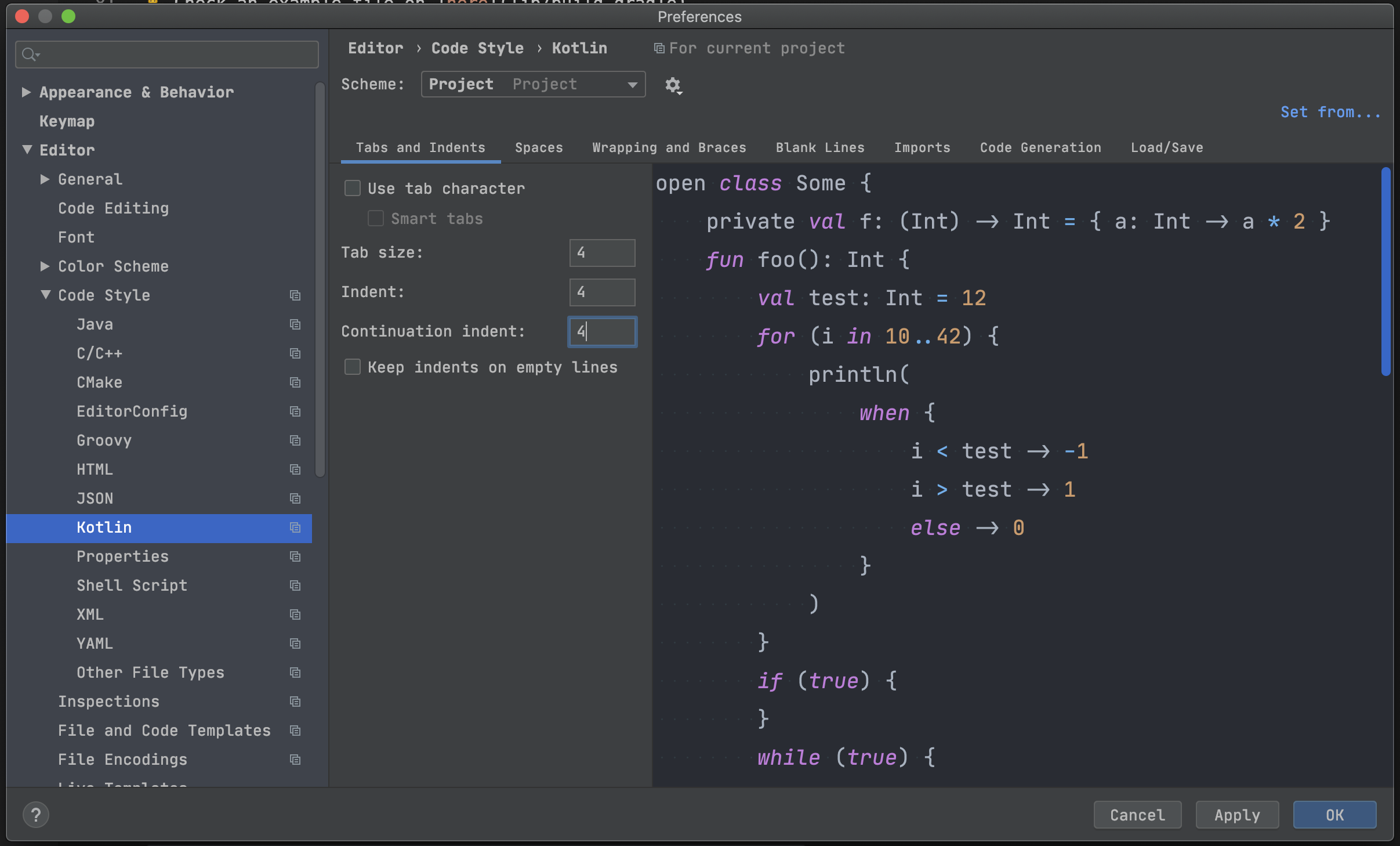
Task: Open the scheme actions gear menu
Action: click(x=673, y=85)
